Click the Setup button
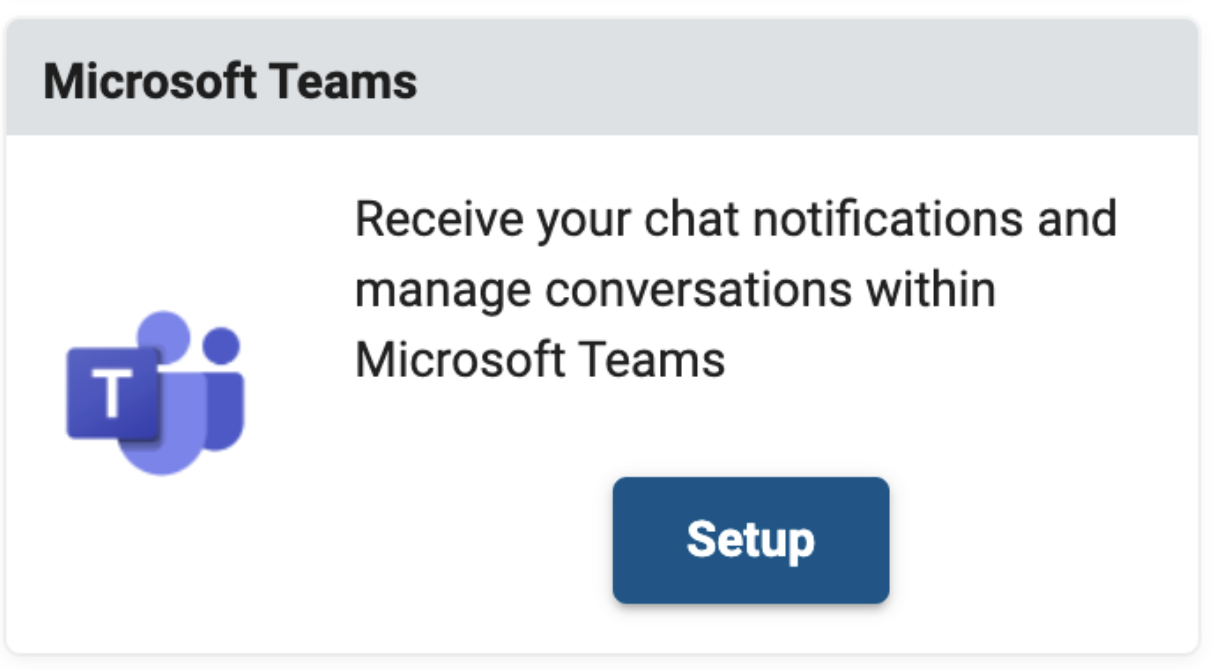Image resolution: width=1212 pixels, height=670 pixels. (x=750, y=540)
